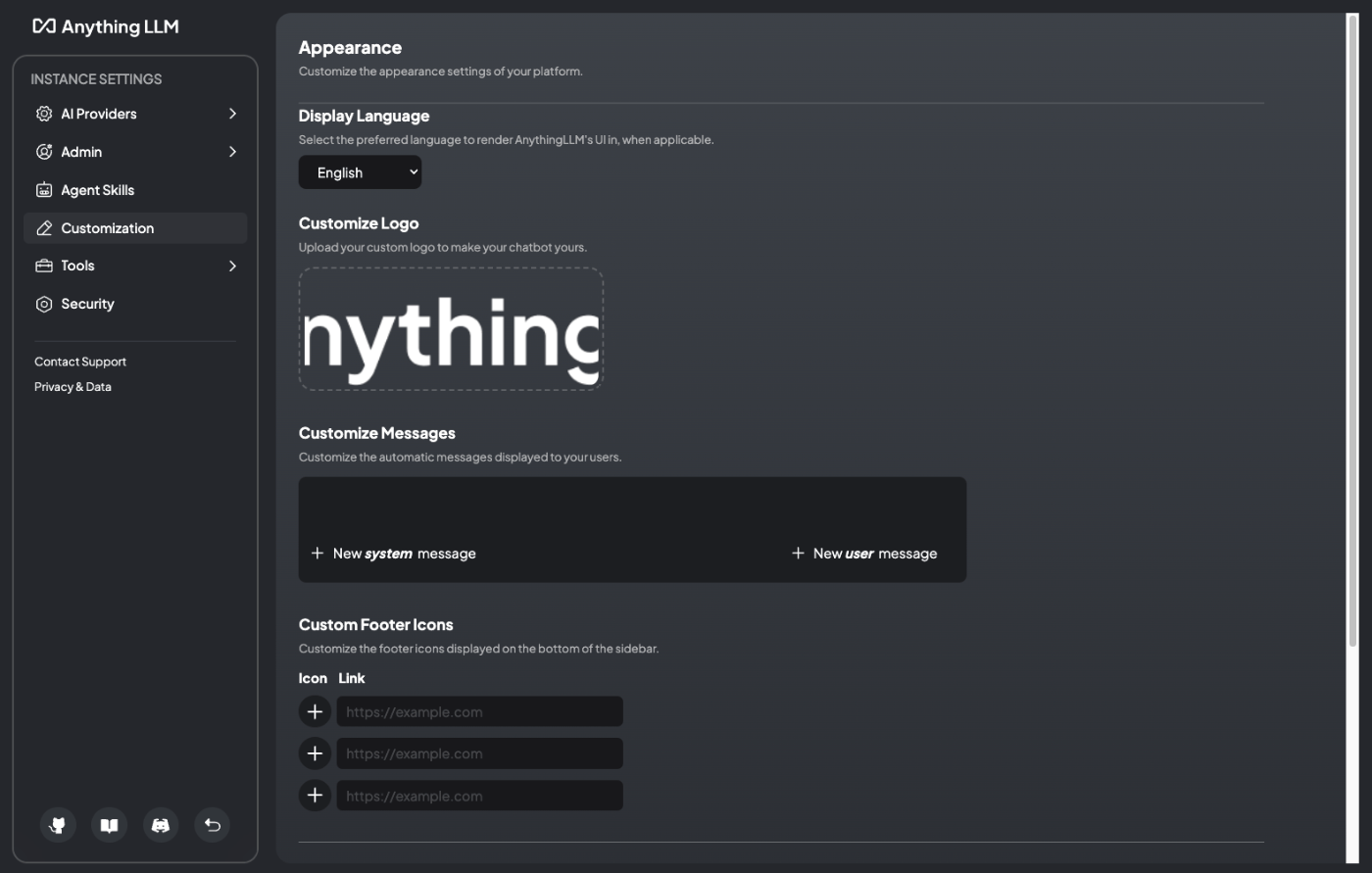Select the Customization menu item
This screenshot has width=1372, height=873.
click(135, 228)
